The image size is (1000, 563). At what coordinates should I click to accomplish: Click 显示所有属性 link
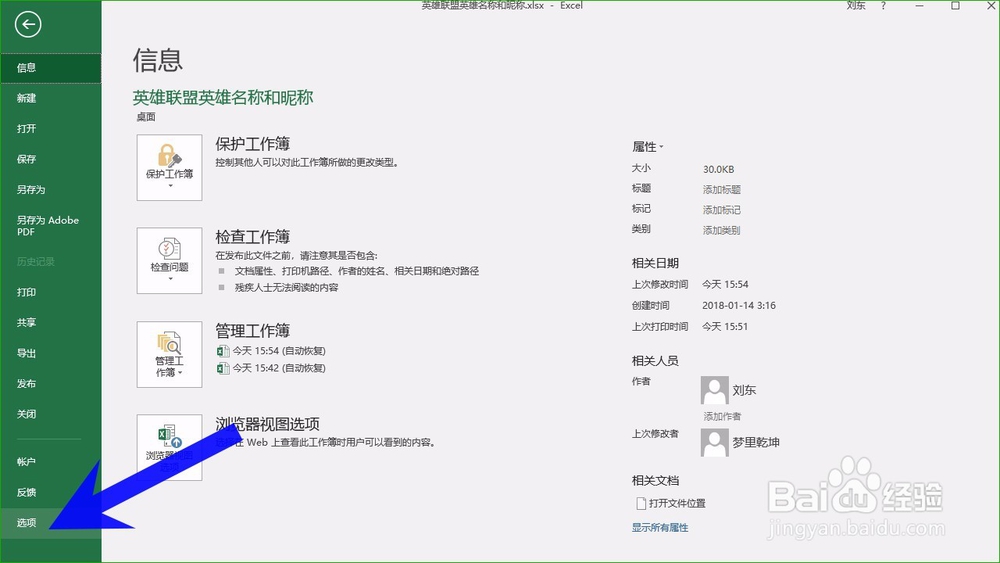[660, 527]
